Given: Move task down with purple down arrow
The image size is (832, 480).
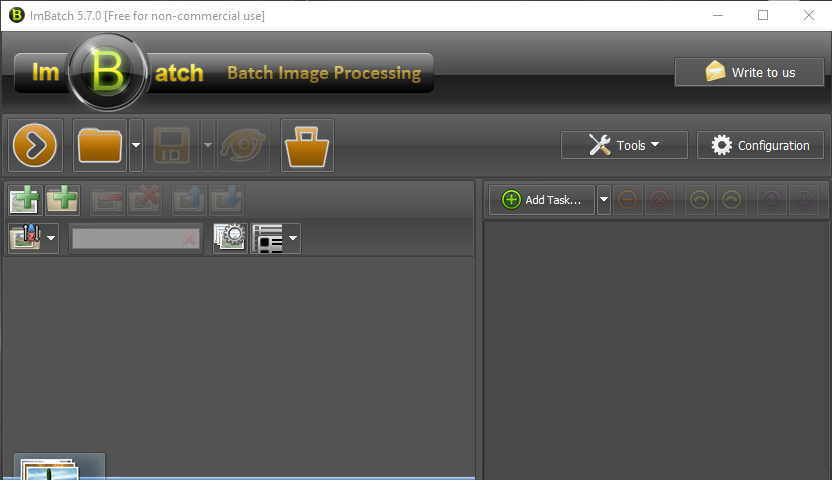Looking at the screenshot, I should (x=803, y=200).
